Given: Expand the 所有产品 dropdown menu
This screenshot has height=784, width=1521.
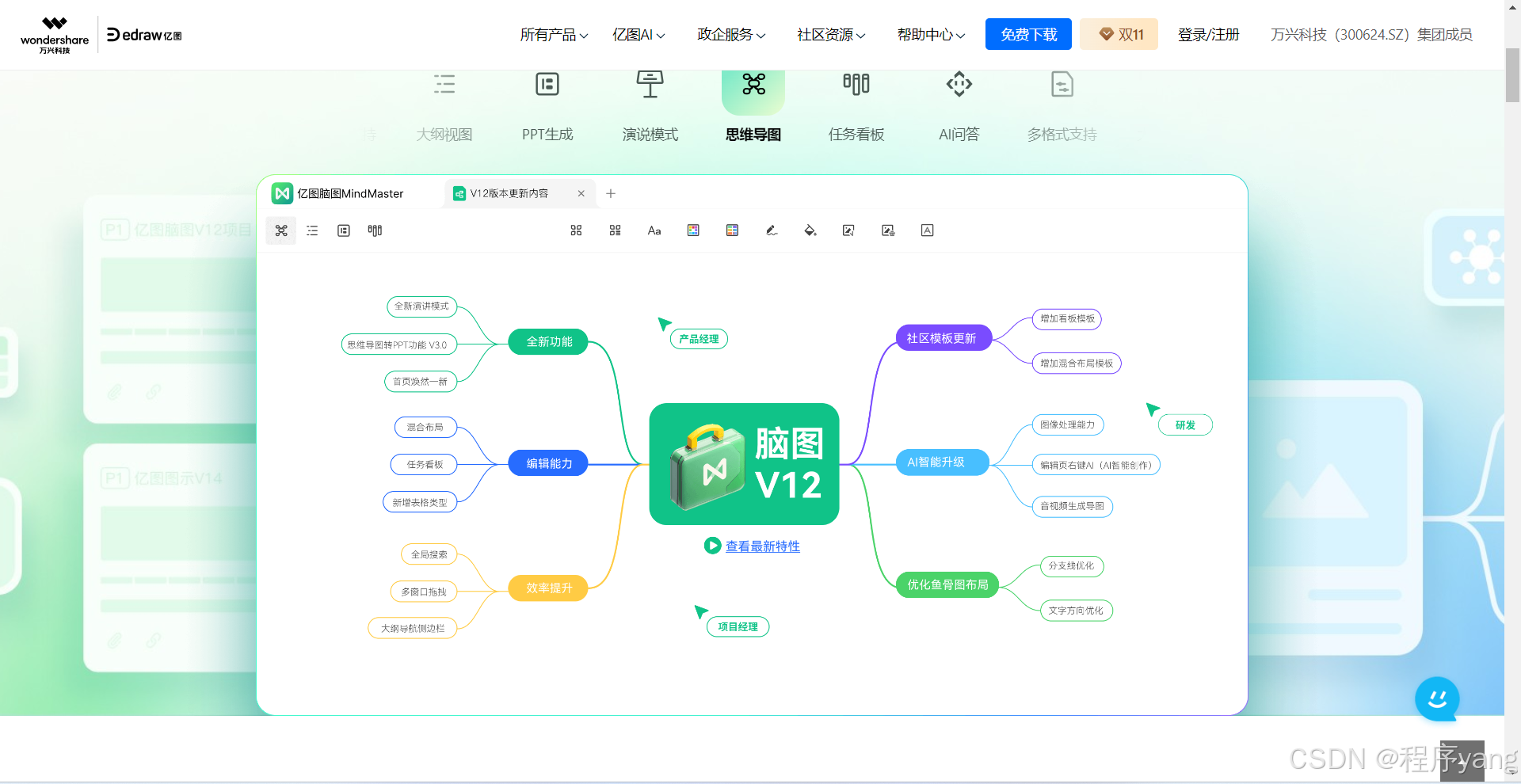Looking at the screenshot, I should [554, 35].
